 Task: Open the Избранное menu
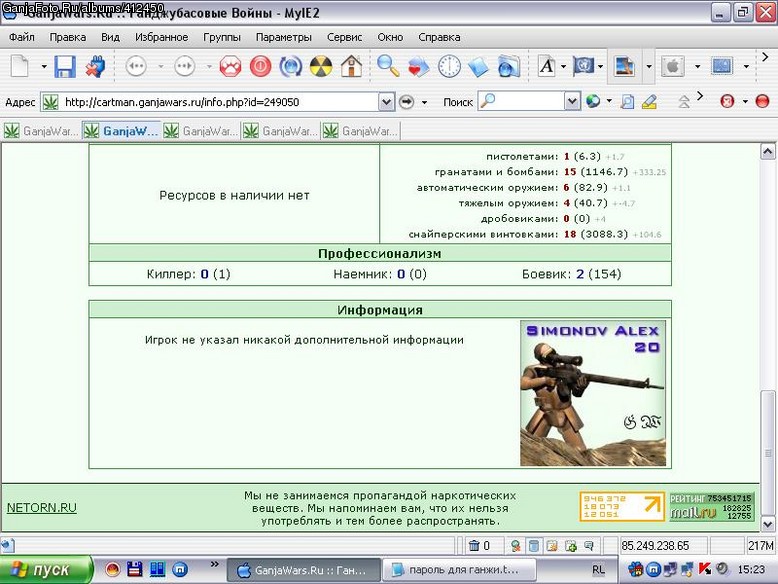[x=161, y=37]
